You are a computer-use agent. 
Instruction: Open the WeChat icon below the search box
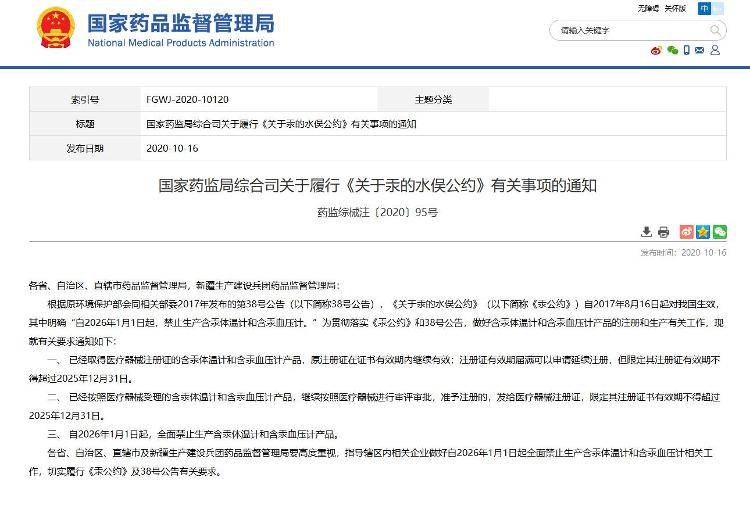click(673, 50)
